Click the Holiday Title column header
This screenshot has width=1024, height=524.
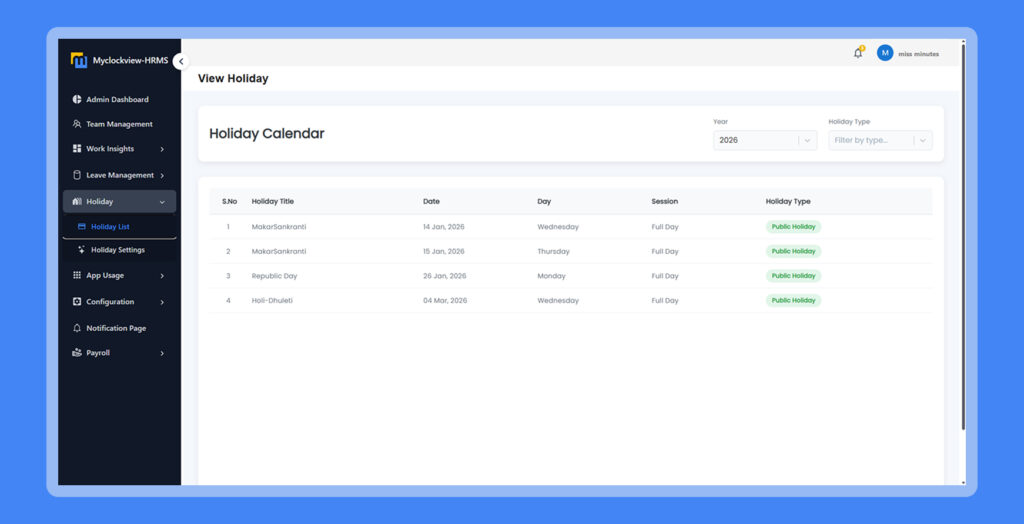(272, 201)
